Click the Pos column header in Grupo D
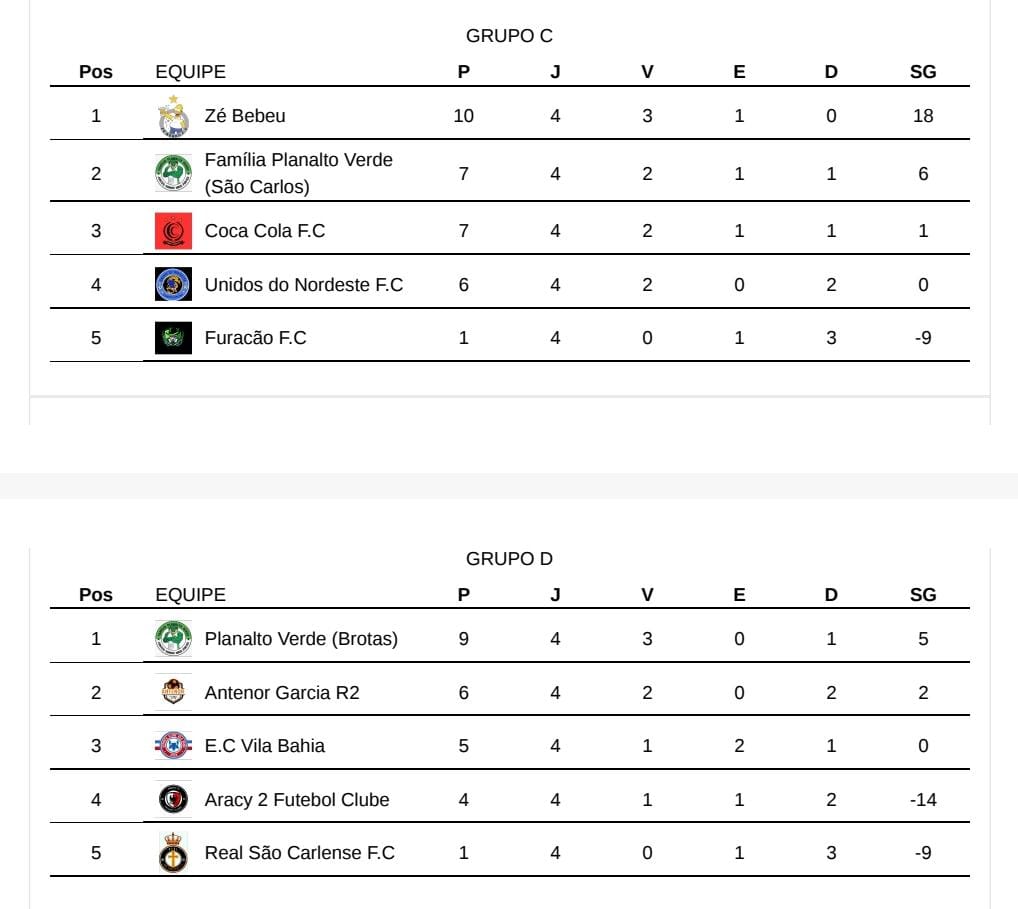 [x=95, y=595]
